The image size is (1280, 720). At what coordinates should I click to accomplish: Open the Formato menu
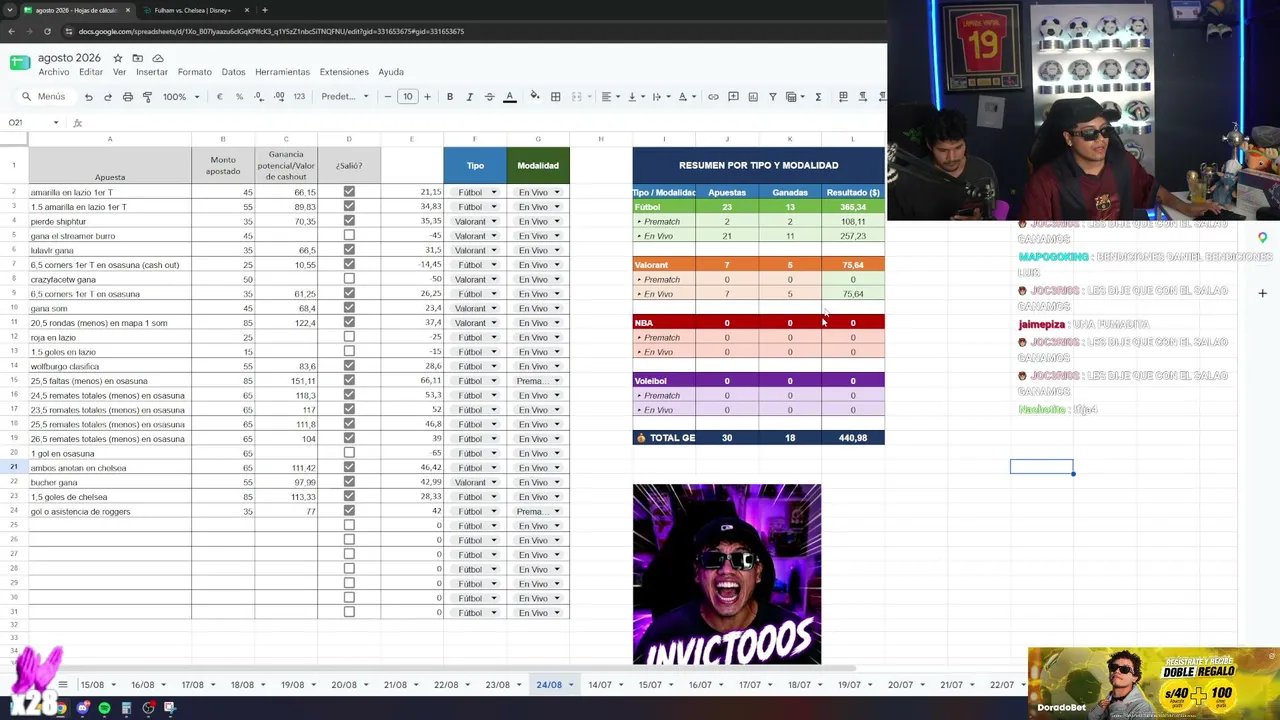(x=195, y=72)
